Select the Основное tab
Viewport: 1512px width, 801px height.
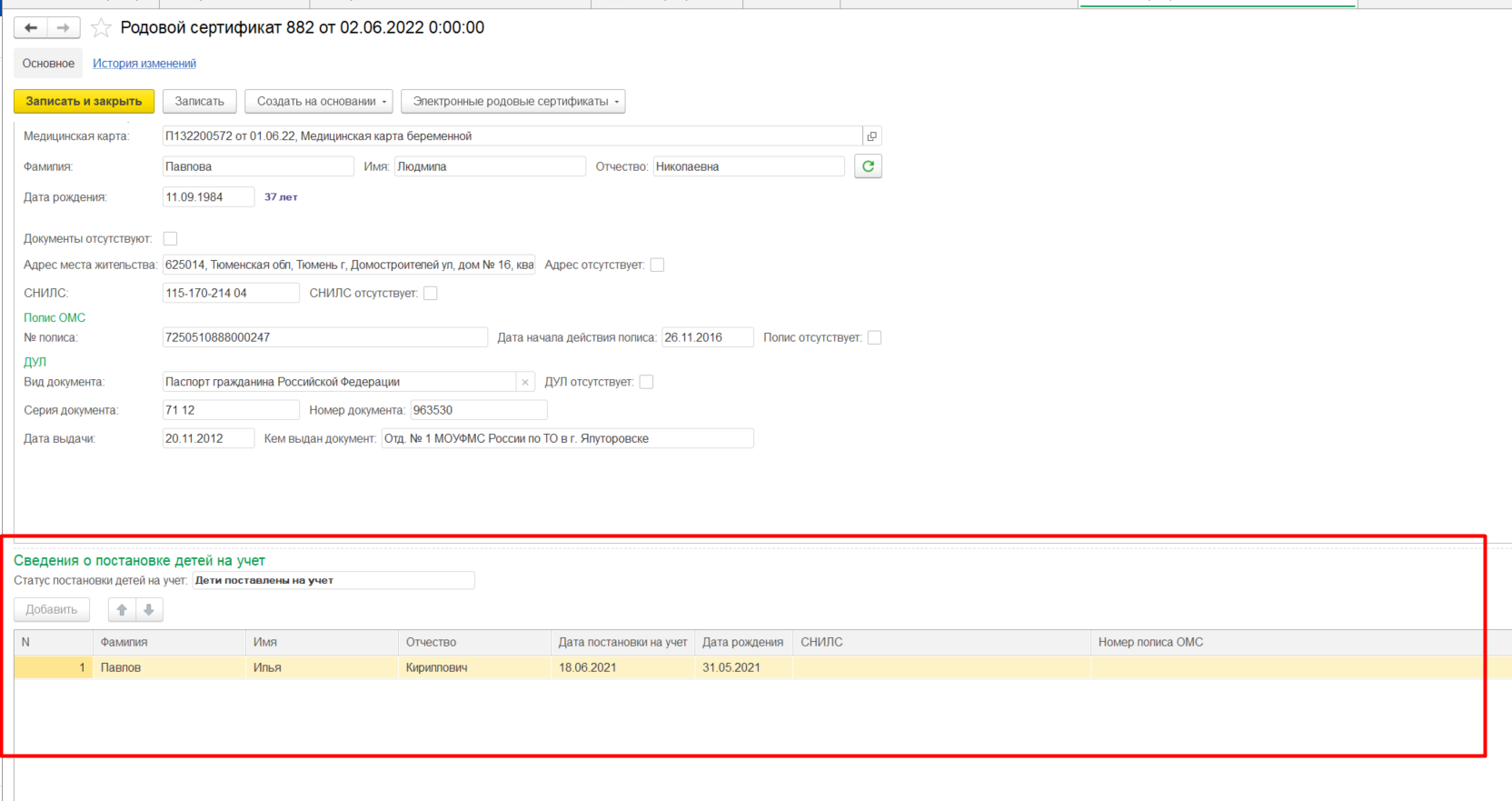click(x=48, y=64)
